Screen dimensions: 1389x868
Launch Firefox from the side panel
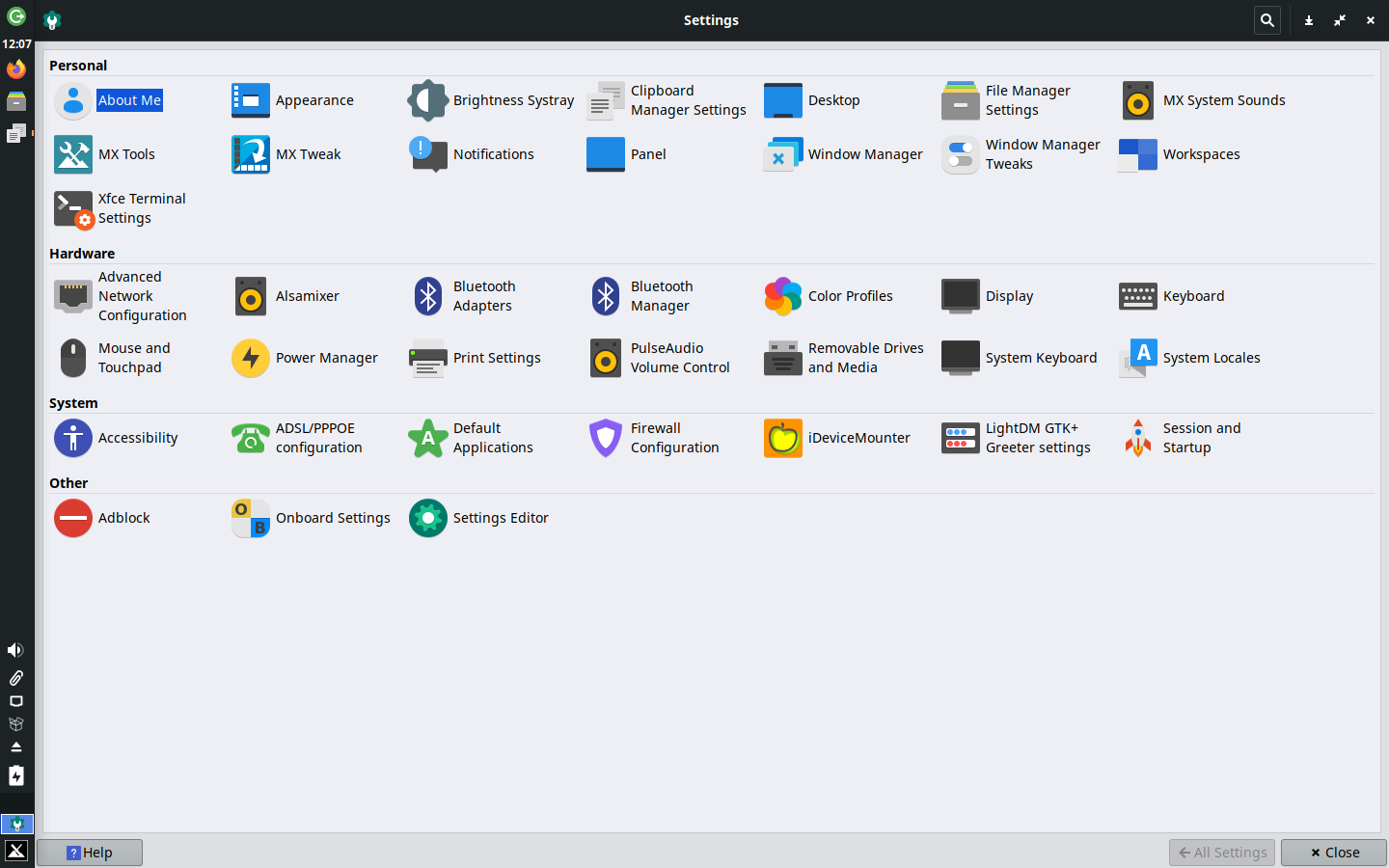pos(16,69)
